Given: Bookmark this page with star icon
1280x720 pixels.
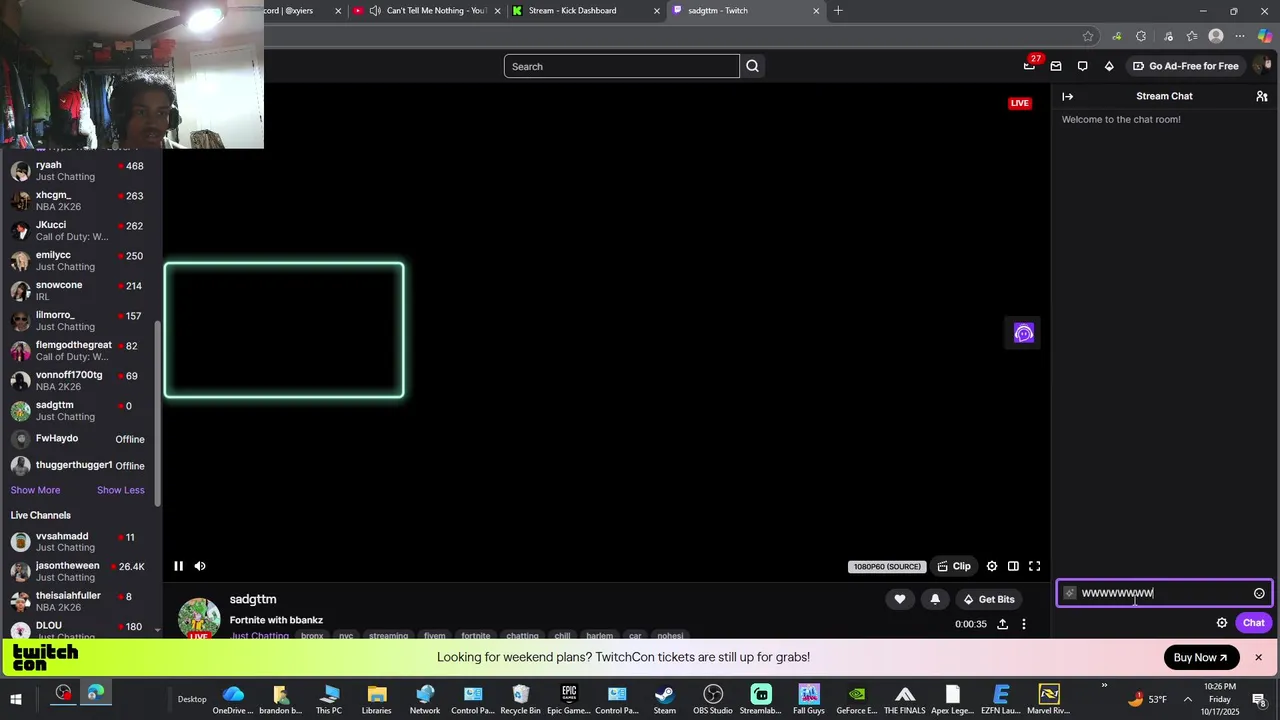Looking at the screenshot, I should pyautogui.click(x=1088, y=36).
